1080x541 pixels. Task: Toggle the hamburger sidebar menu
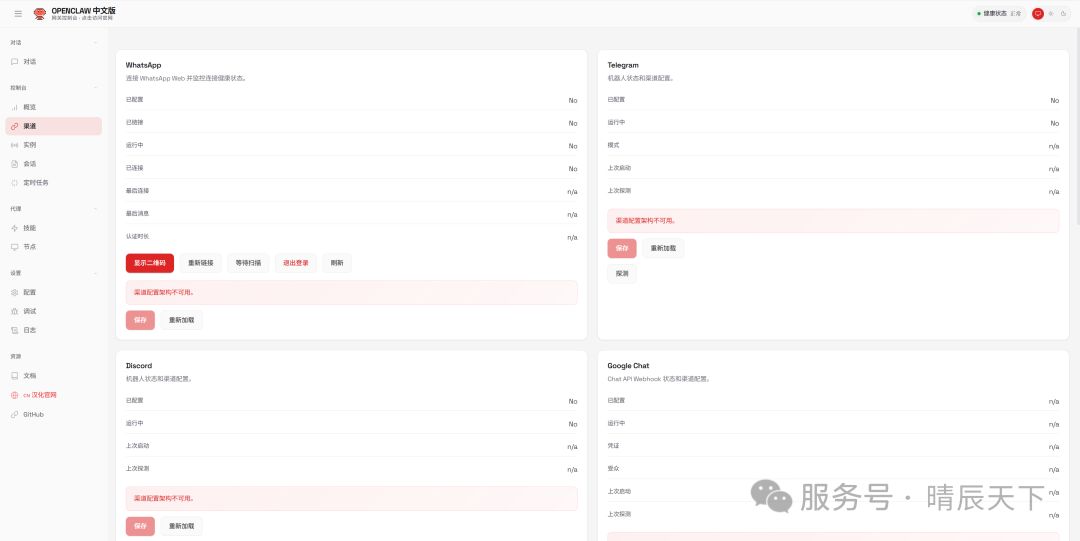tap(18, 14)
